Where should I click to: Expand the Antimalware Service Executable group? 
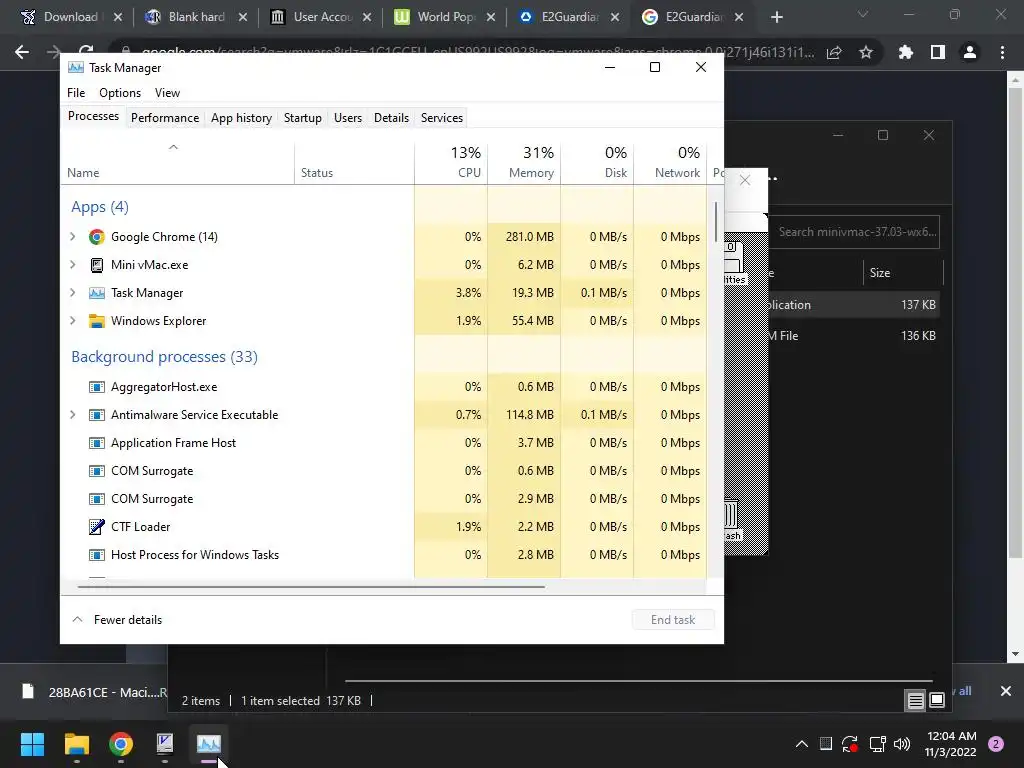pyautogui.click(x=73, y=415)
